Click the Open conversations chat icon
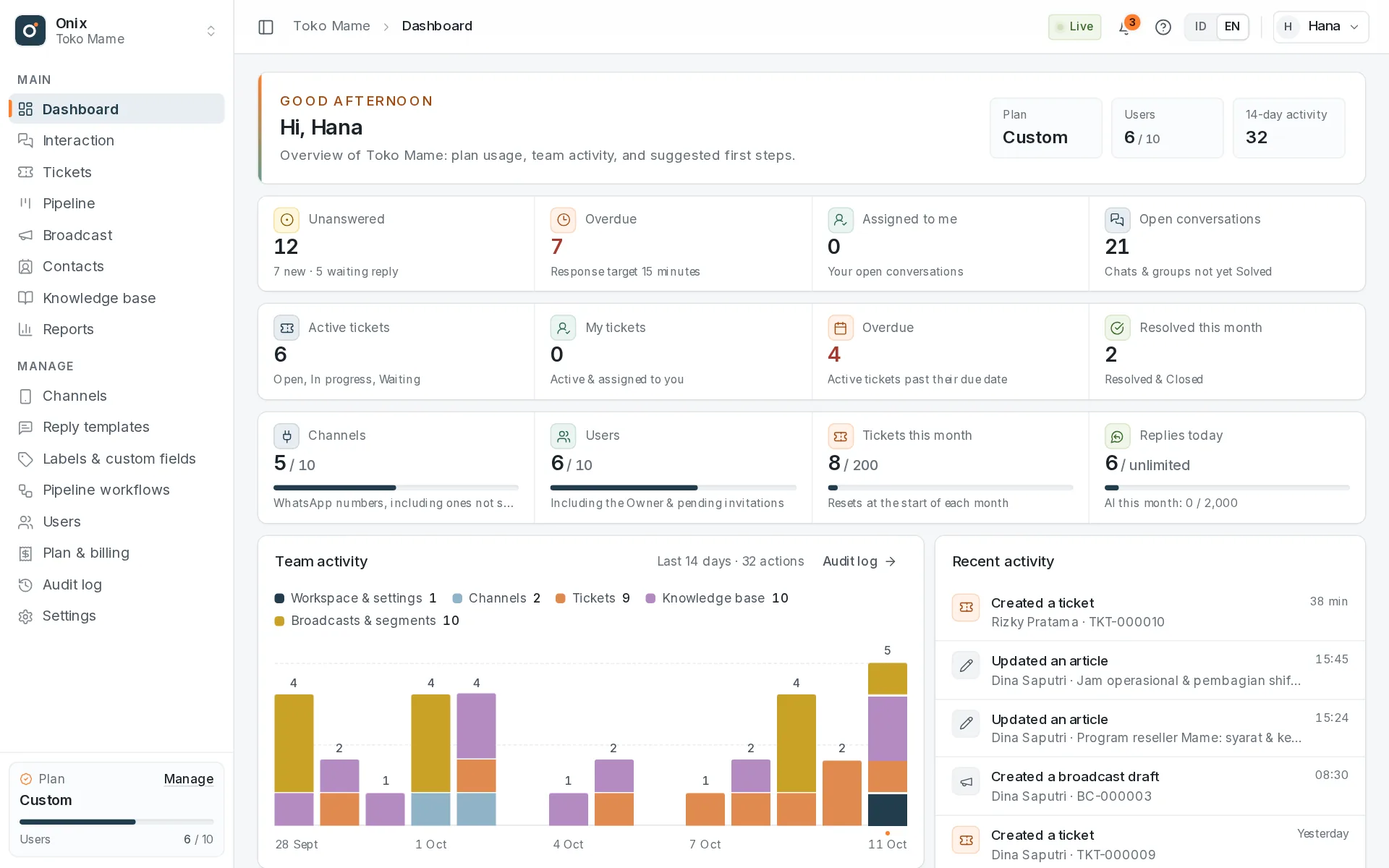Viewport: 1389px width, 868px height. [x=1117, y=220]
